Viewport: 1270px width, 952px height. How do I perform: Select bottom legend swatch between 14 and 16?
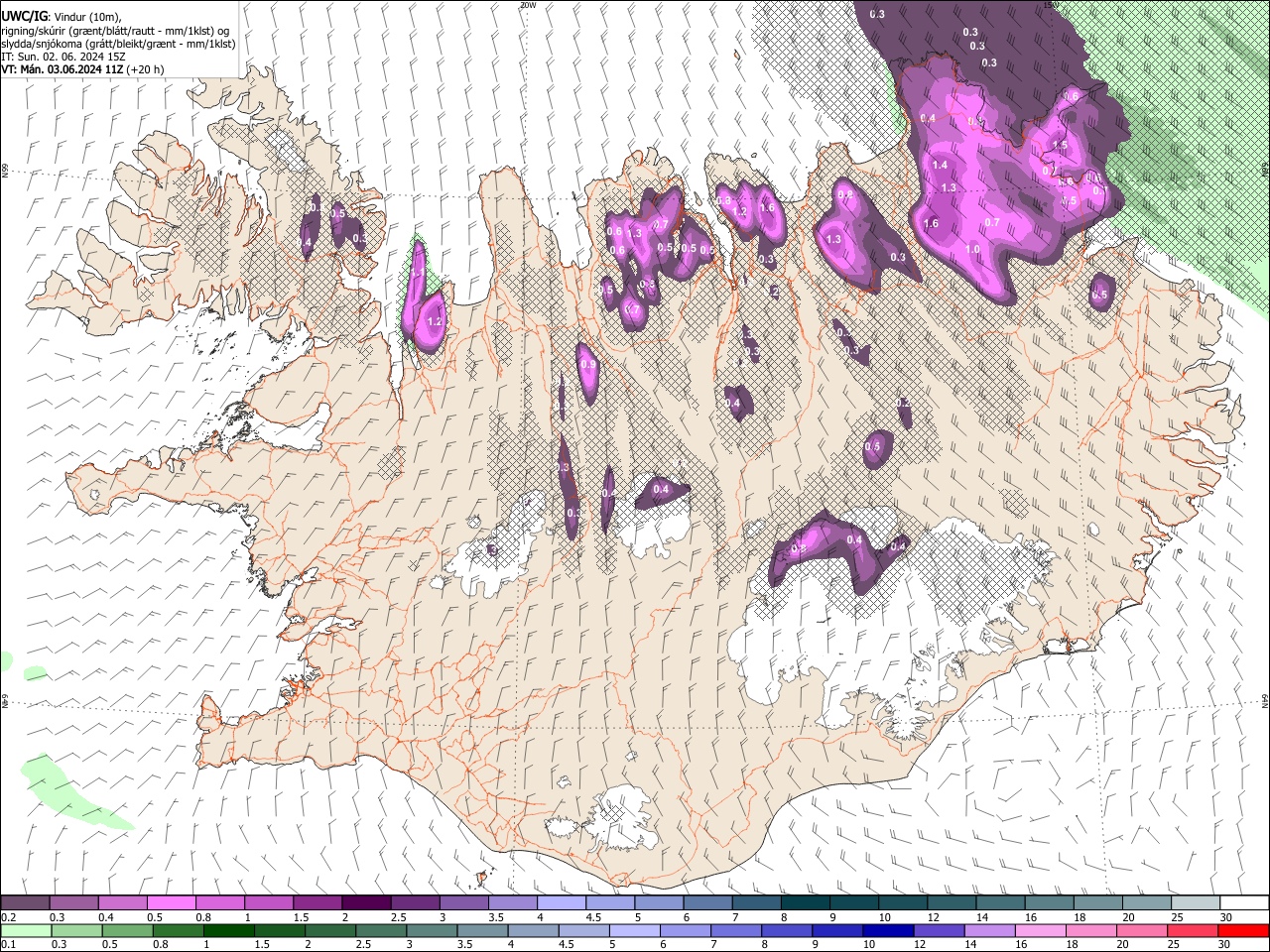tap(988, 930)
